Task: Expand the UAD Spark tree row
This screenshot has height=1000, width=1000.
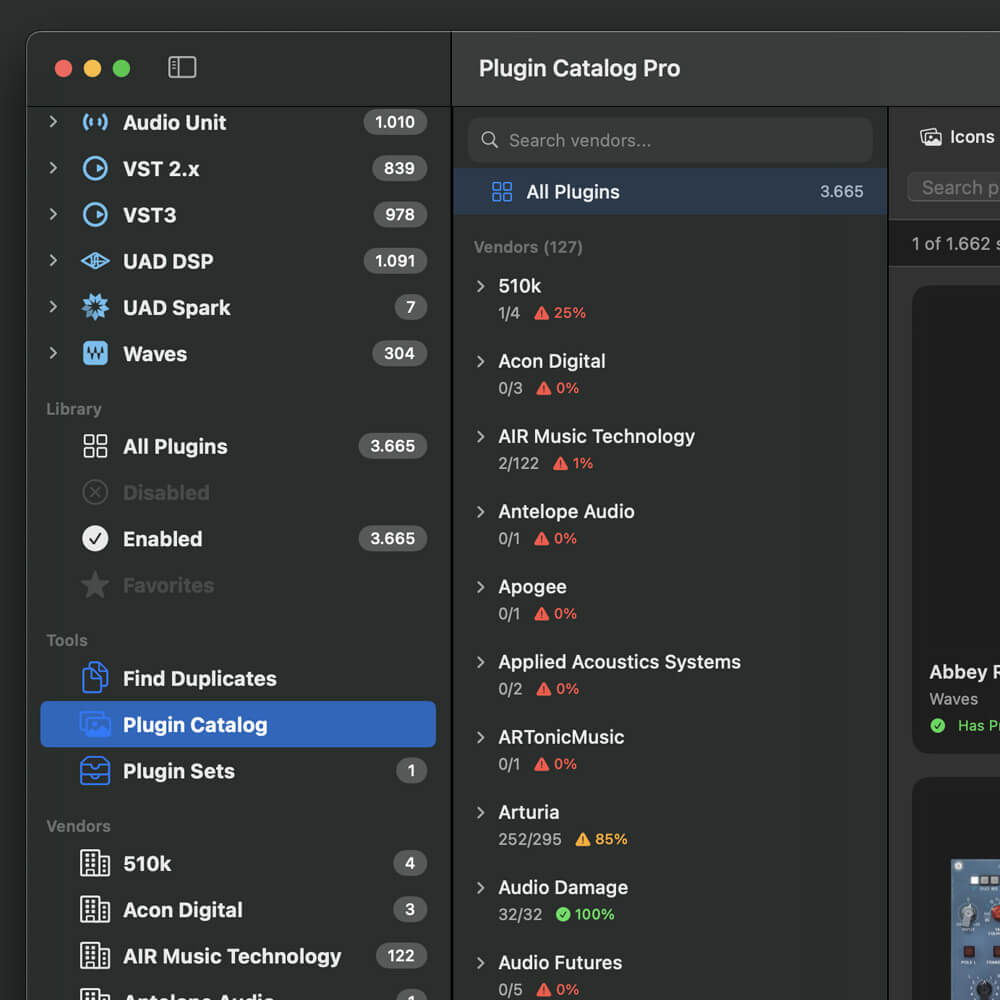Action: point(54,307)
